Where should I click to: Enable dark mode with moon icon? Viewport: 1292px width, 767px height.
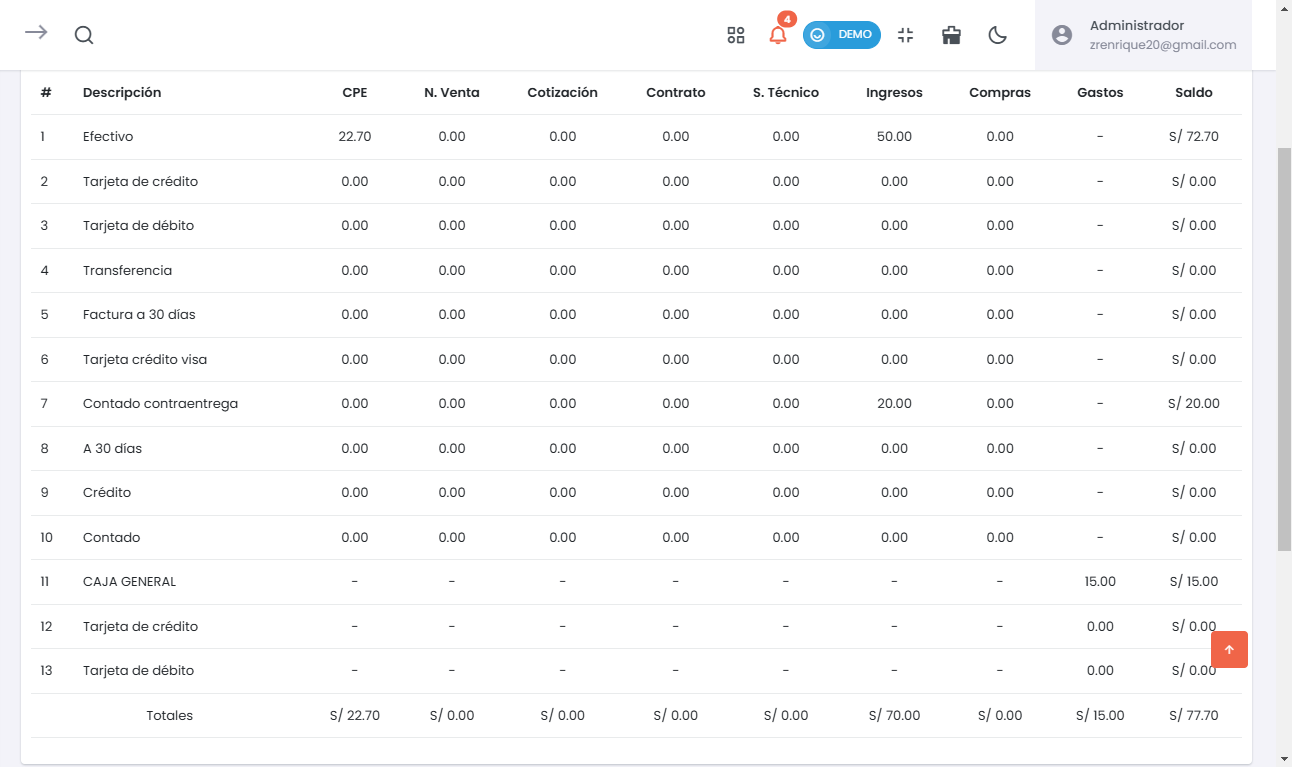pos(997,35)
